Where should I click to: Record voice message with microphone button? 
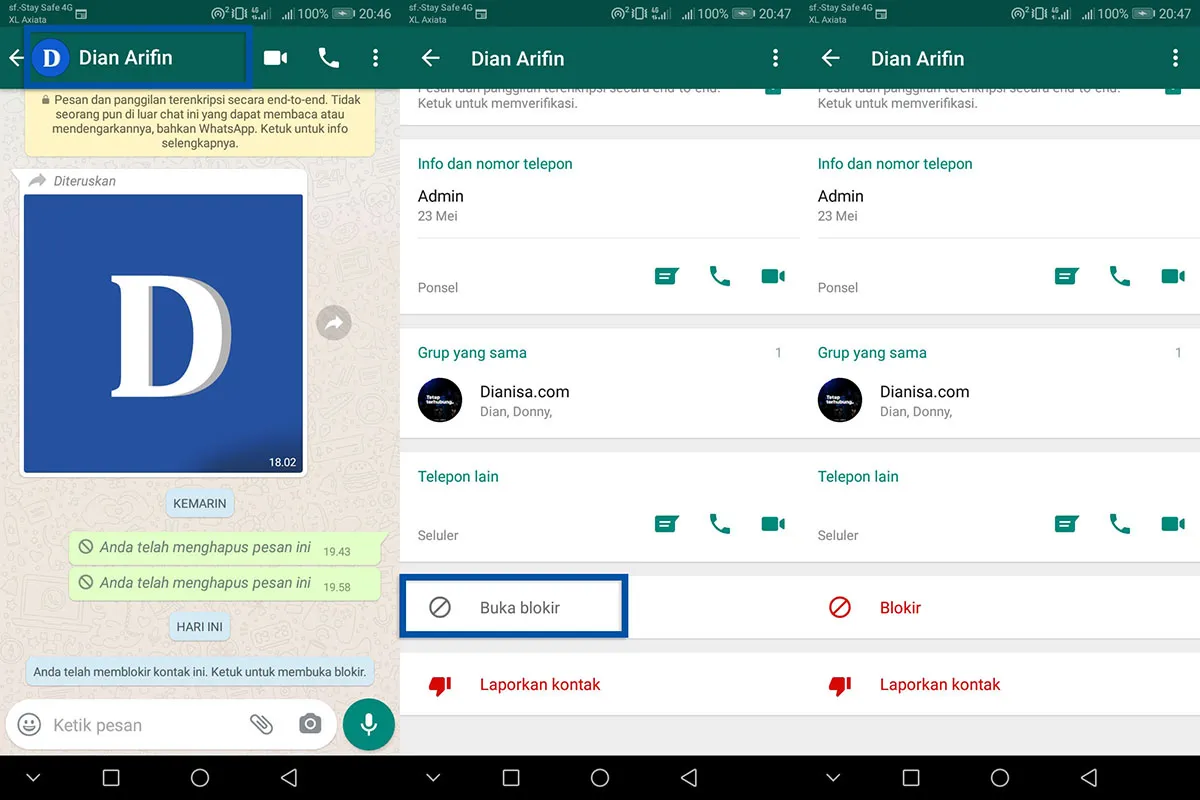point(368,724)
